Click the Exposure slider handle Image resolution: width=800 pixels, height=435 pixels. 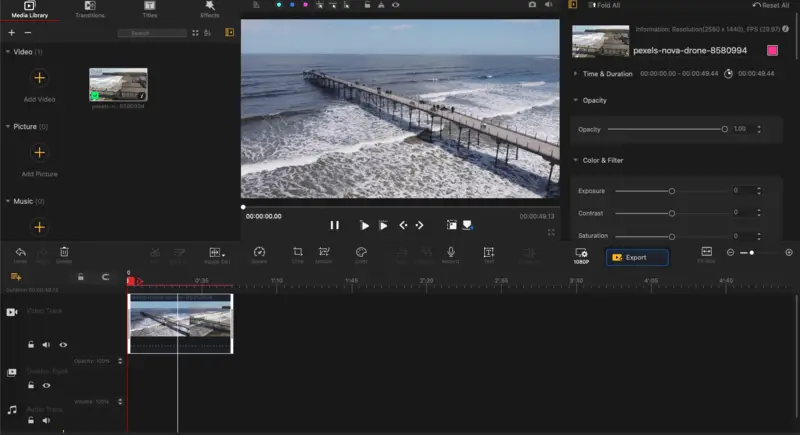tap(672, 191)
